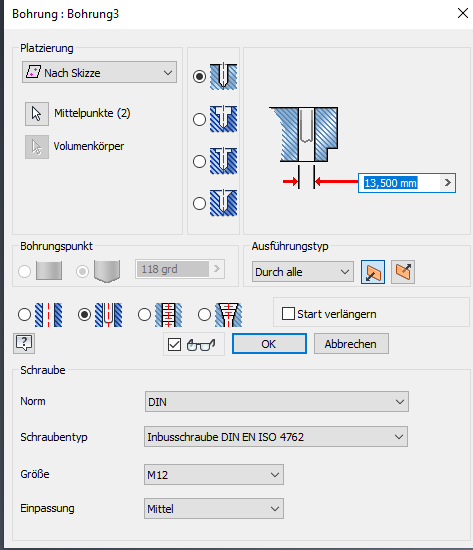Click the OK button

coord(269,344)
